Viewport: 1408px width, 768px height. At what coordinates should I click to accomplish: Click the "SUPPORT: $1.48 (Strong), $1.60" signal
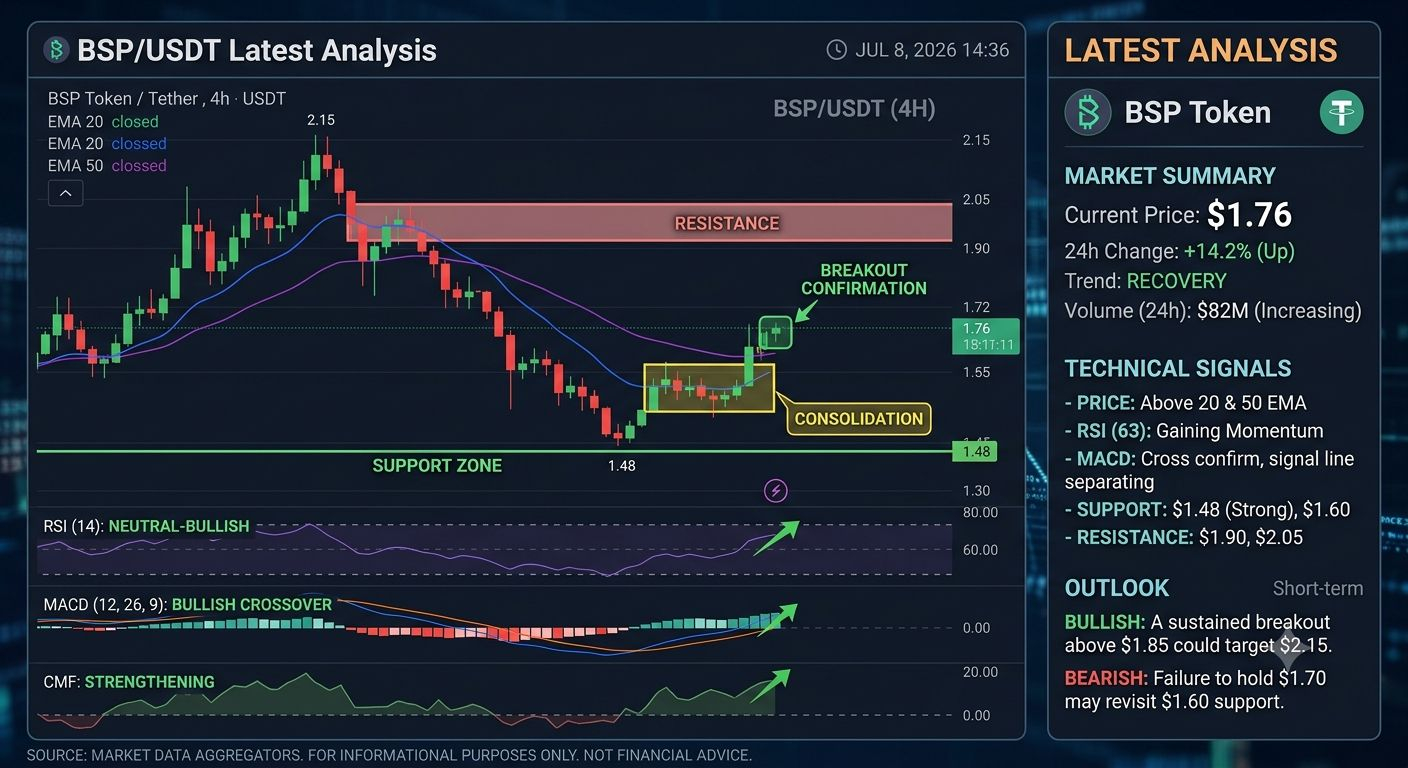click(x=1207, y=509)
